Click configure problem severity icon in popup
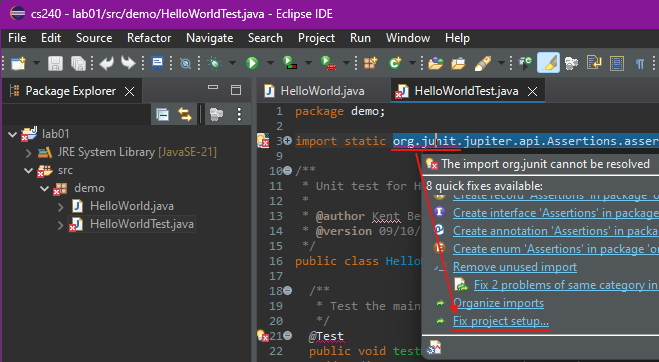Viewport: 659px width, 362px height. (x=433, y=348)
